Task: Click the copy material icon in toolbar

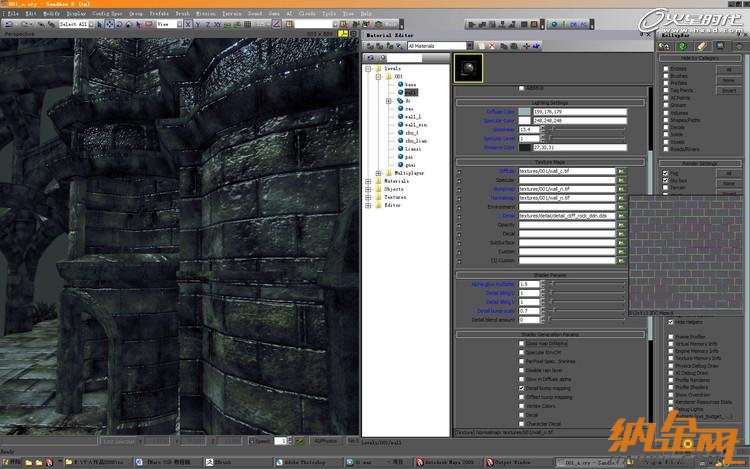Action: click(x=504, y=46)
